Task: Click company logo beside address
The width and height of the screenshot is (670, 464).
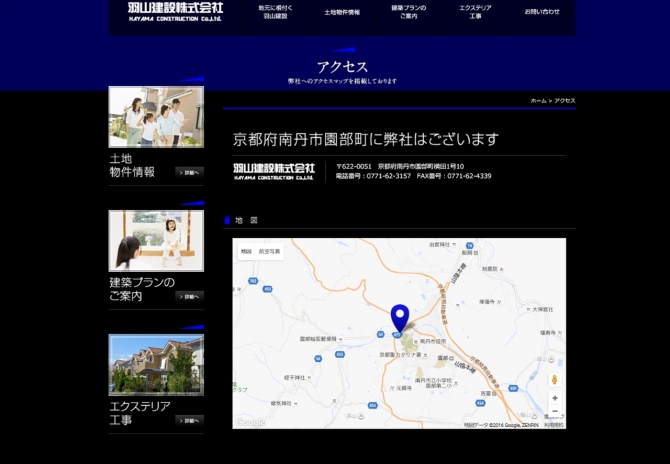Action: (x=274, y=171)
